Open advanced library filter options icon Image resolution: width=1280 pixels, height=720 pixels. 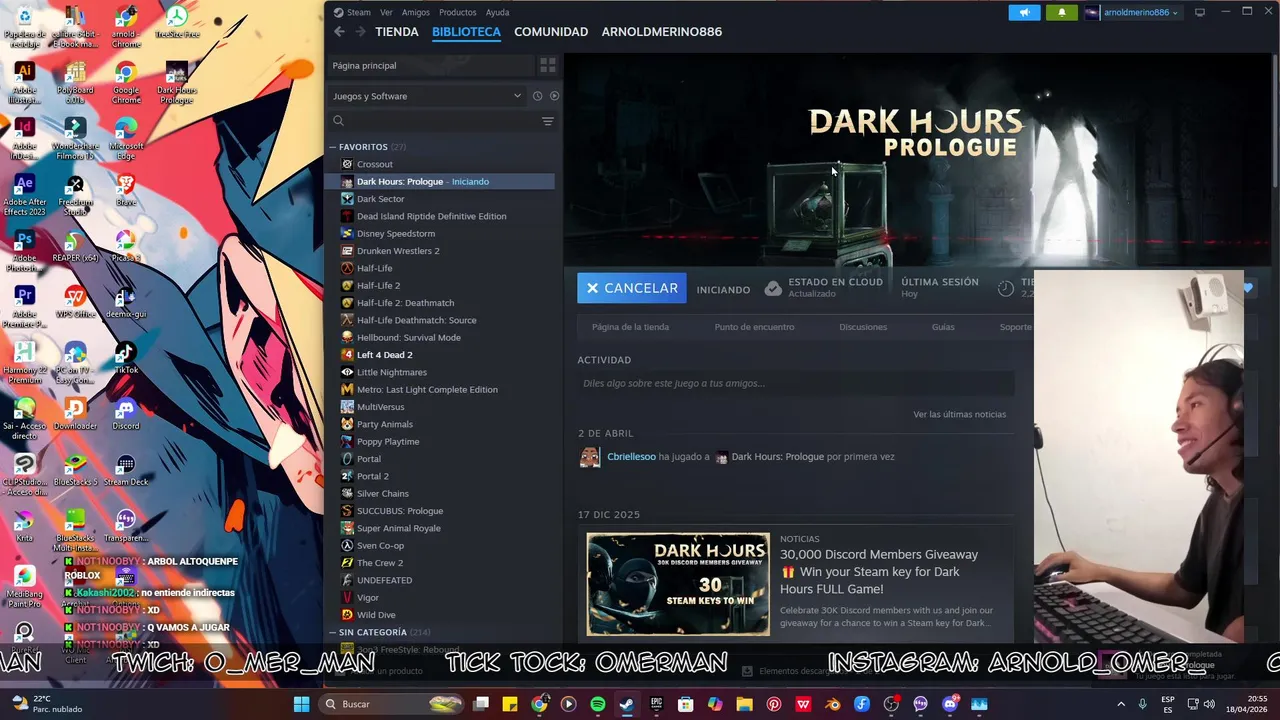(x=547, y=121)
